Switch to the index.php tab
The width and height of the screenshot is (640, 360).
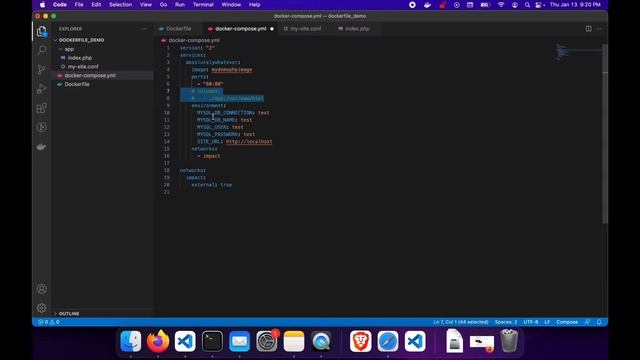click(357, 29)
